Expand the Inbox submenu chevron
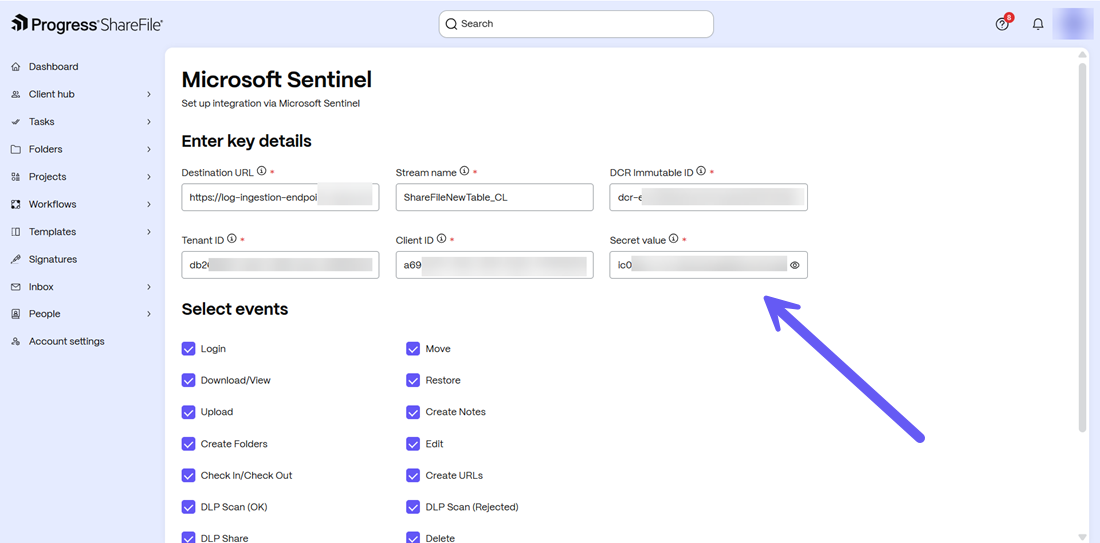This screenshot has width=1100, height=543. pos(149,287)
